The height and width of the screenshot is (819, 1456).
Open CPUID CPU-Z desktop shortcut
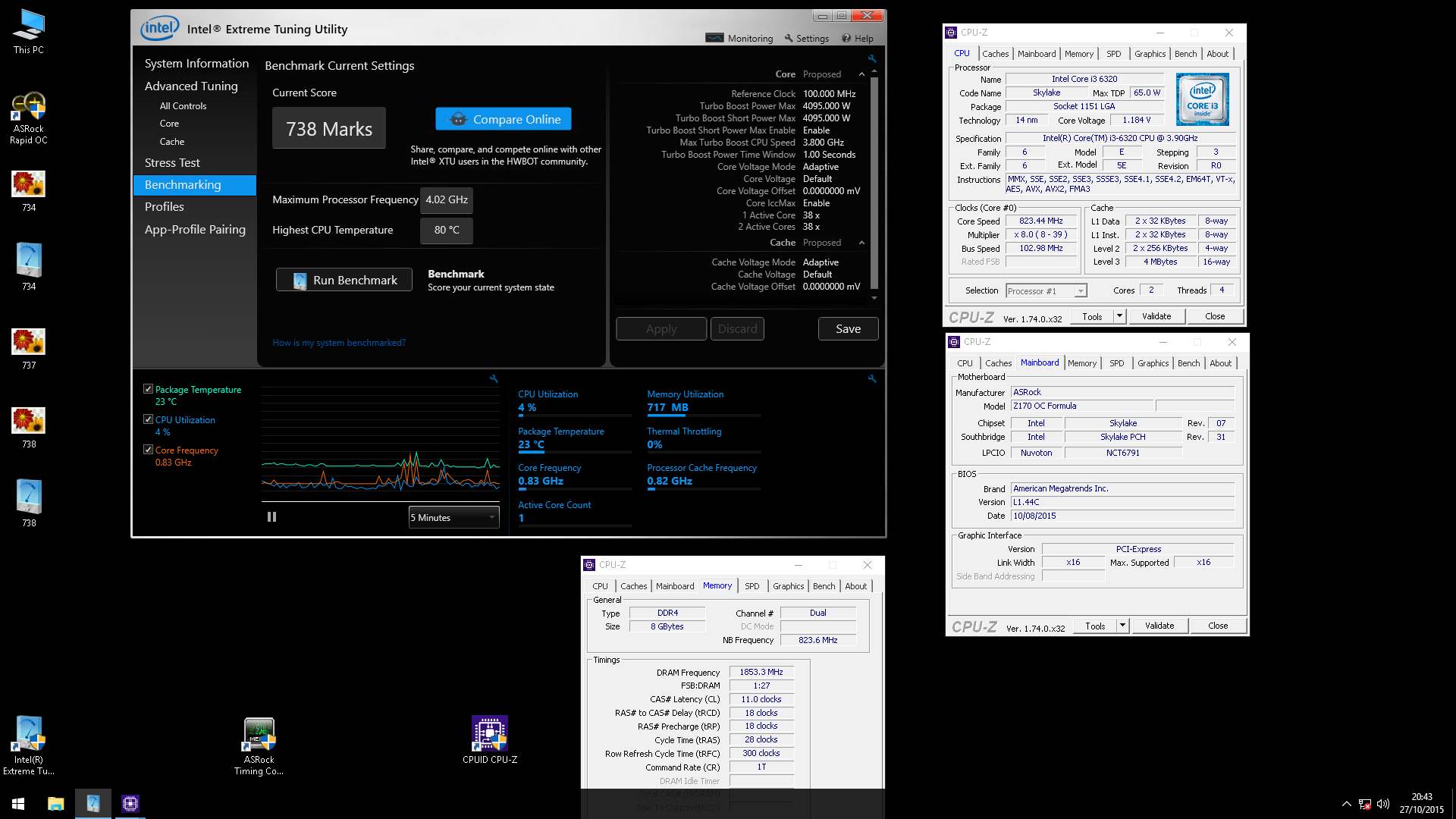(490, 739)
